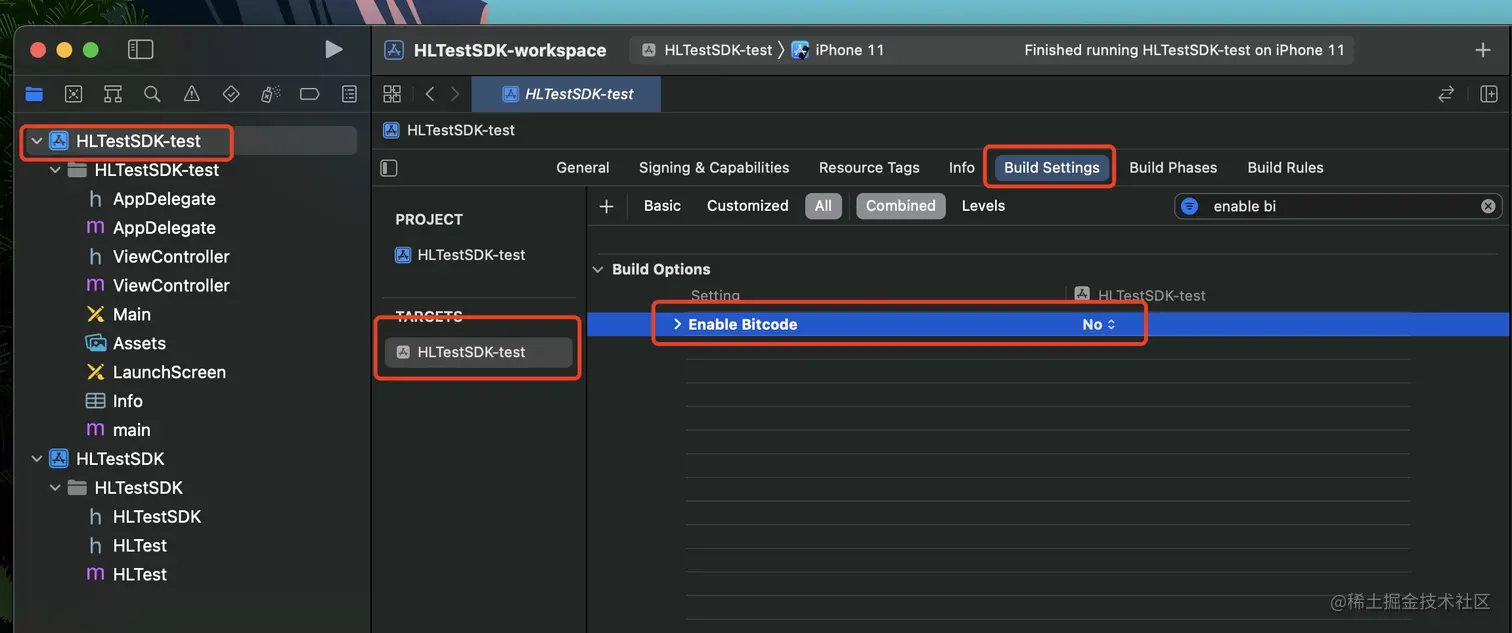Viewport: 1512px width, 633px height.
Task: Select the Build Settings tab
Action: point(1052,168)
